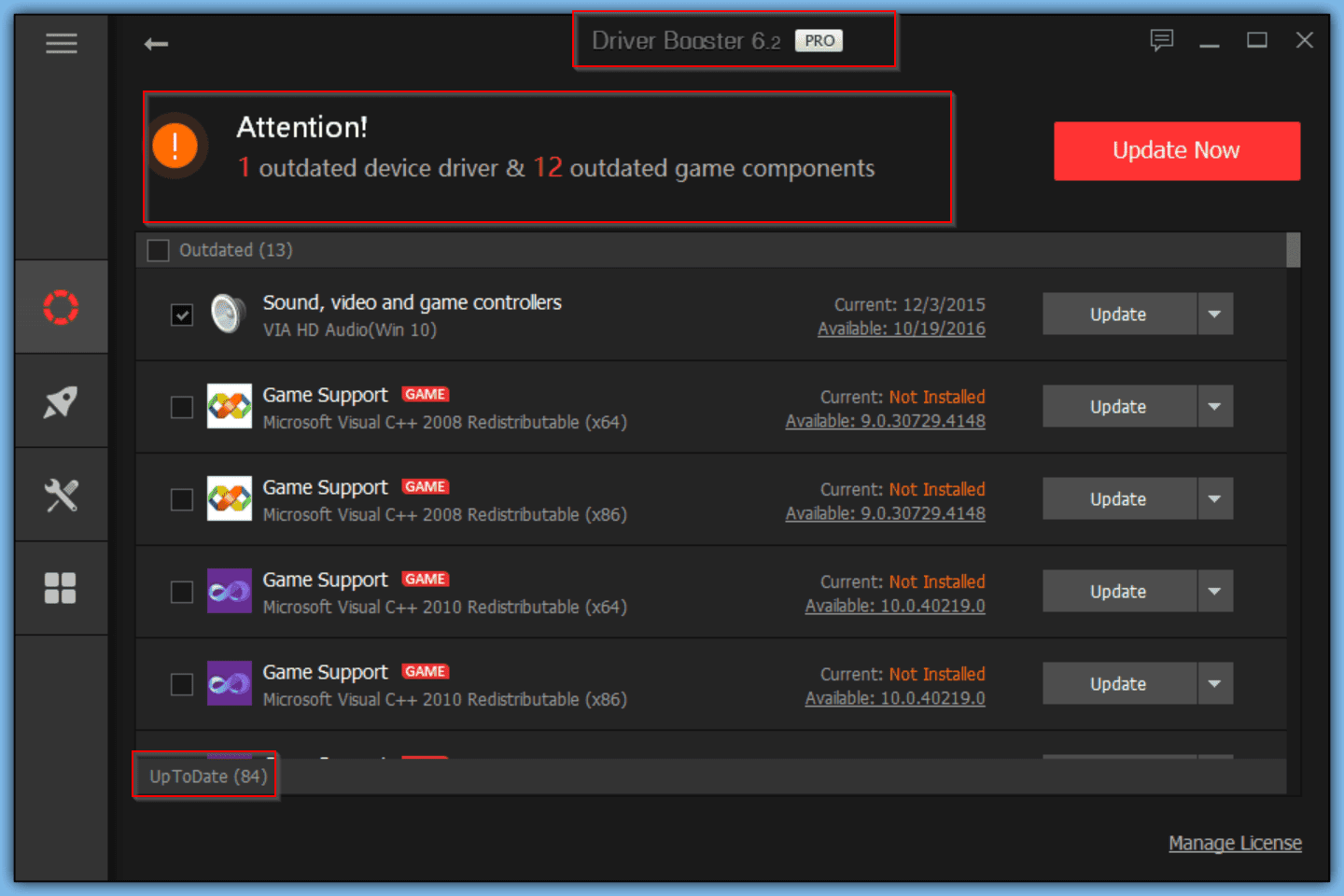Viewport: 1344px width, 896px height.
Task: Open the Manage License link
Action: (x=1235, y=843)
